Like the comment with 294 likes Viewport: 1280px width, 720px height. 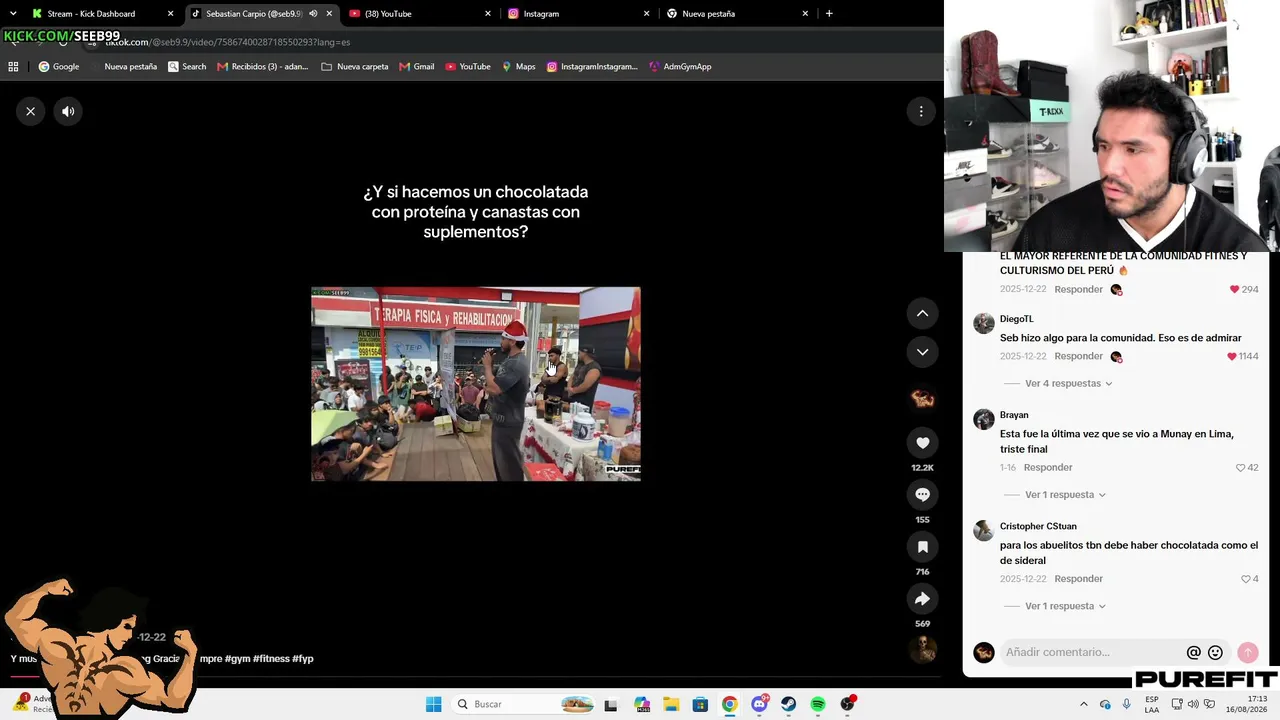coord(1234,289)
